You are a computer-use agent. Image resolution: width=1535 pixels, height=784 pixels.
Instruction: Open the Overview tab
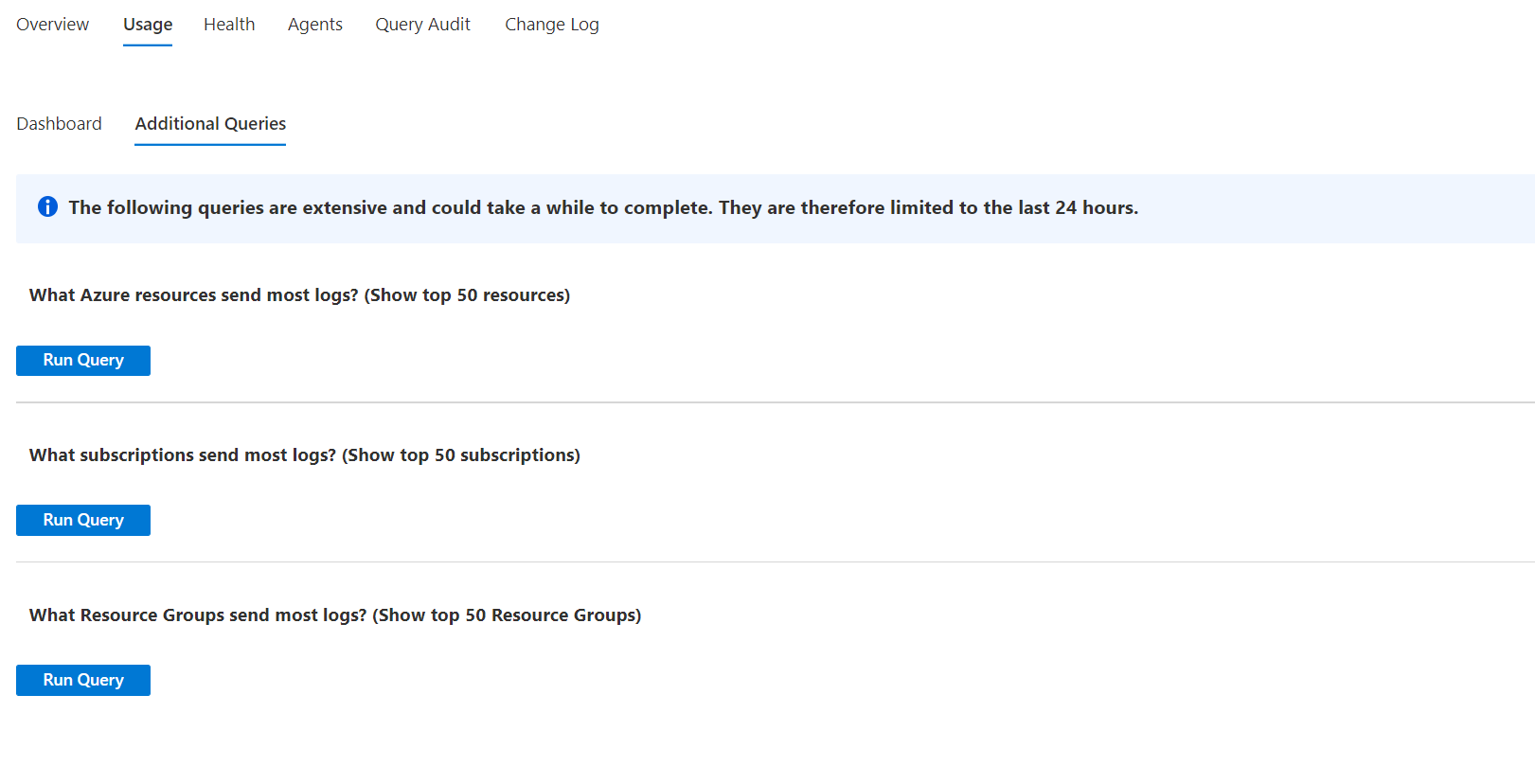52,25
